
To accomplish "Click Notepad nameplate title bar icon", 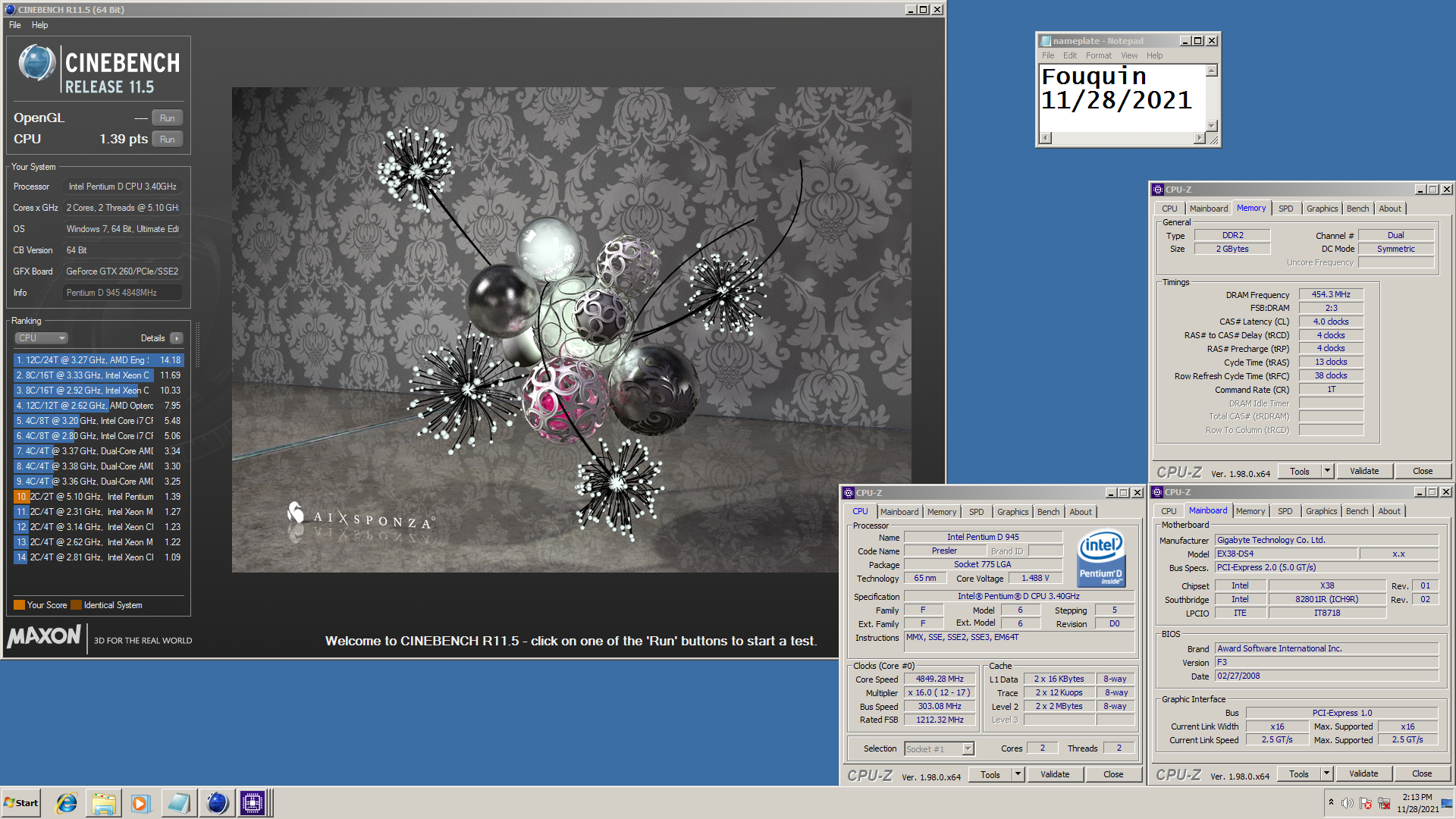I will pyautogui.click(x=1046, y=41).
